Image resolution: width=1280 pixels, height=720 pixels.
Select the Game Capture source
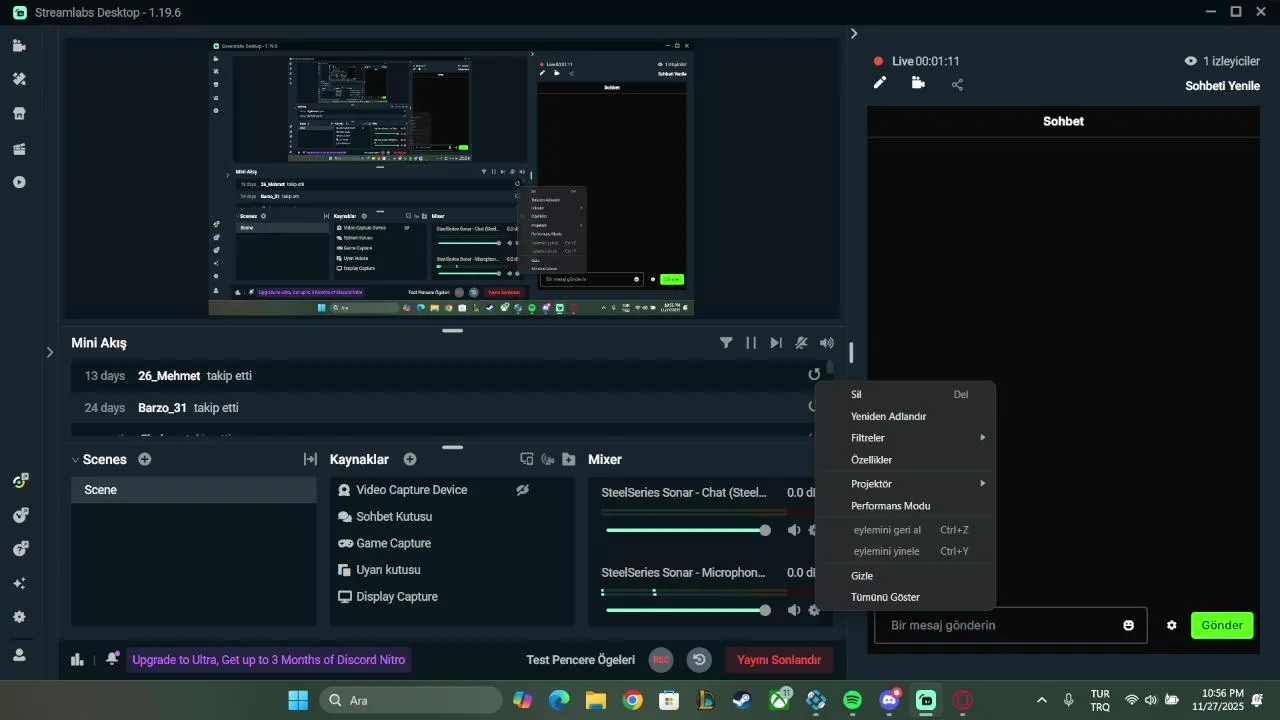tap(394, 543)
